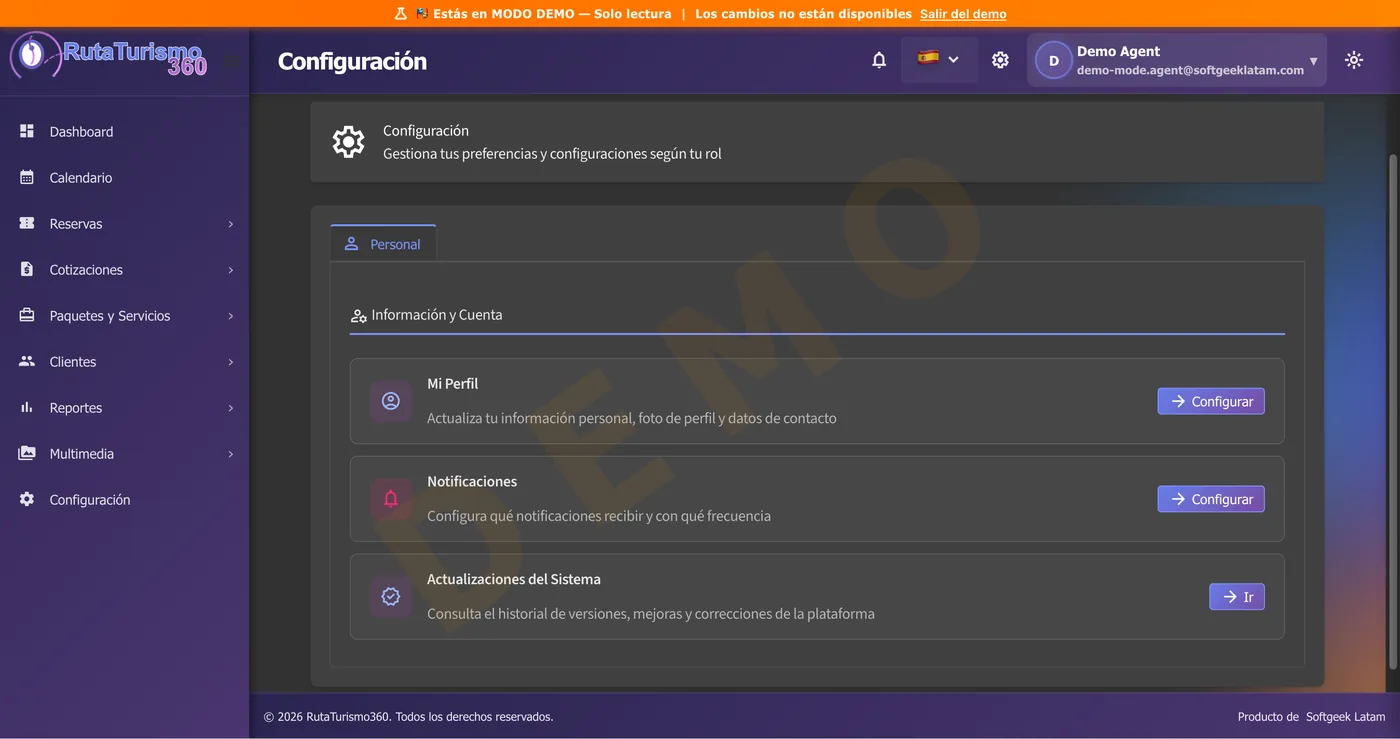Click the Actualizaciones del Sistema badge icon
This screenshot has height=739, width=1400.
click(x=391, y=597)
